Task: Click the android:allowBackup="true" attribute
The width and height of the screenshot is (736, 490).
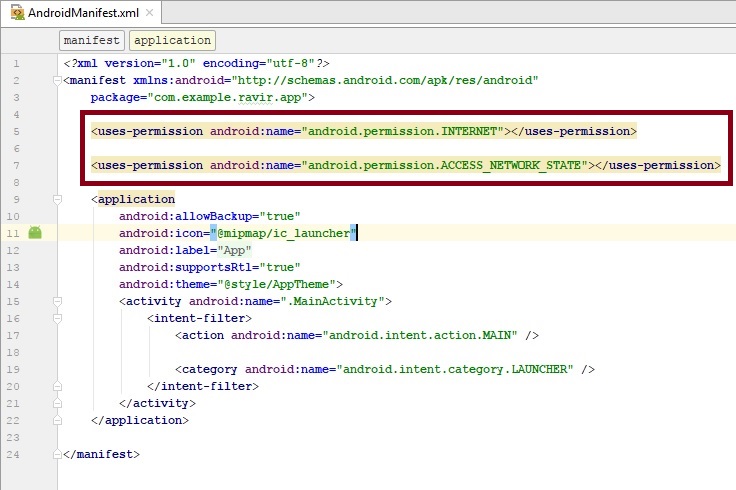Action: [x=209, y=216]
